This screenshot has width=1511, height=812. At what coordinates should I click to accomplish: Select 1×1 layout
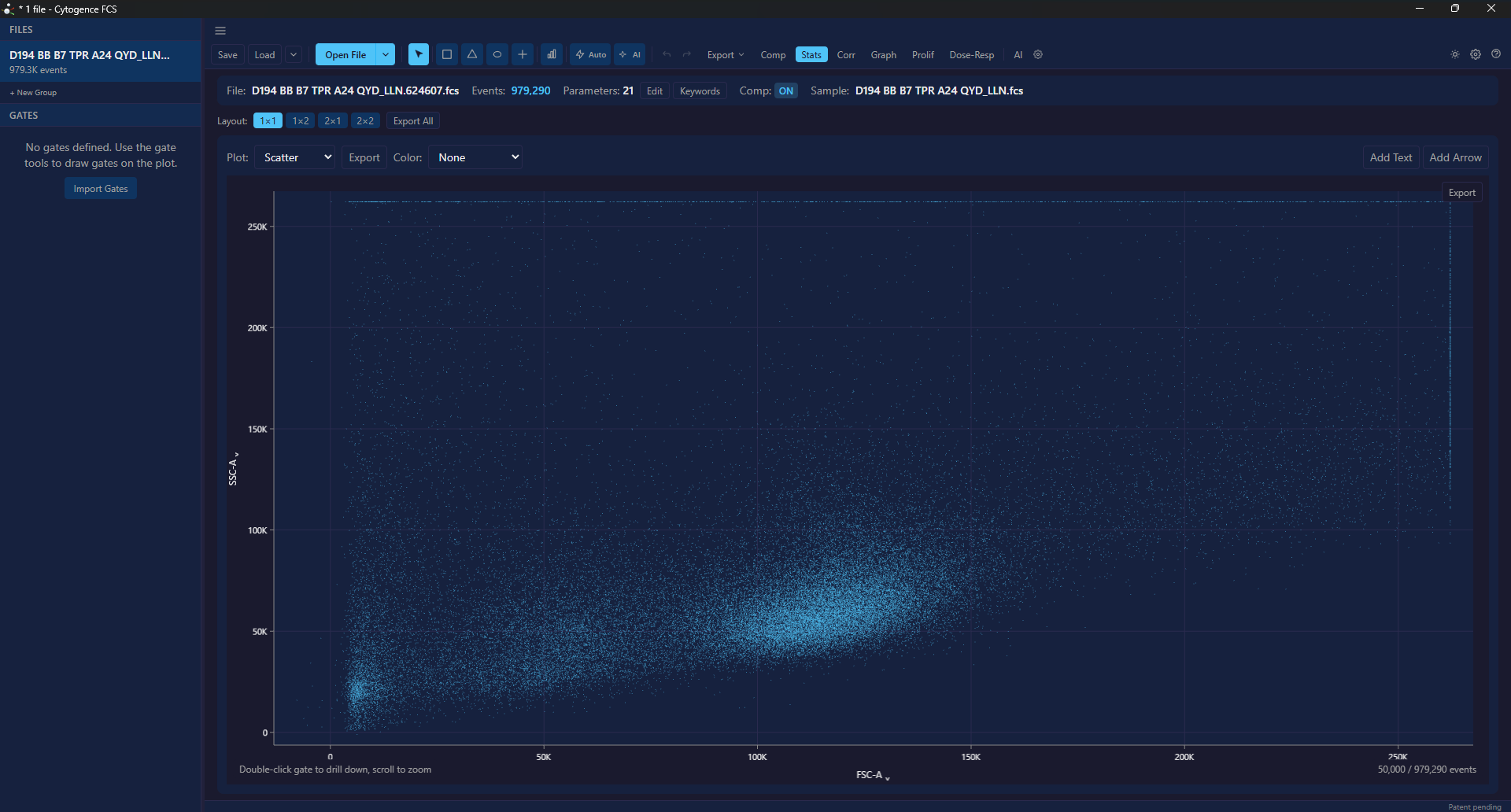pos(268,121)
